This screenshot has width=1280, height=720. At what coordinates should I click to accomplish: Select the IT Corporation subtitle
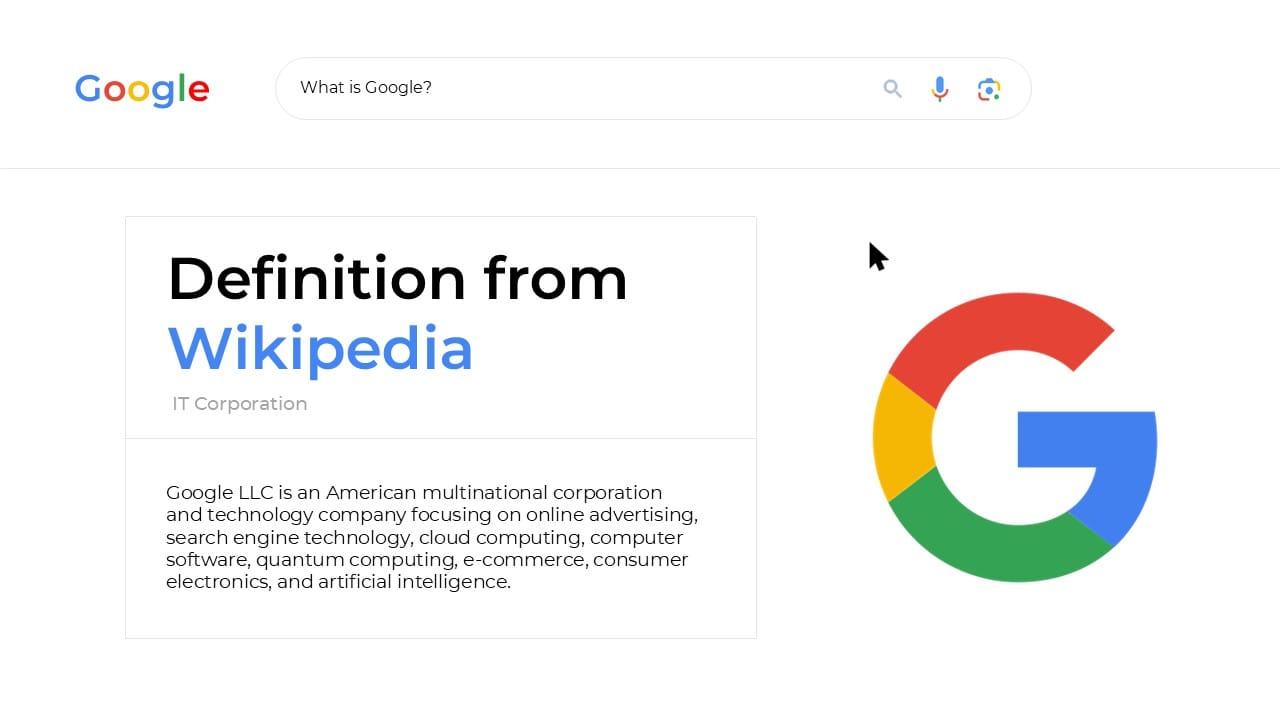click(x=240, y=403)
